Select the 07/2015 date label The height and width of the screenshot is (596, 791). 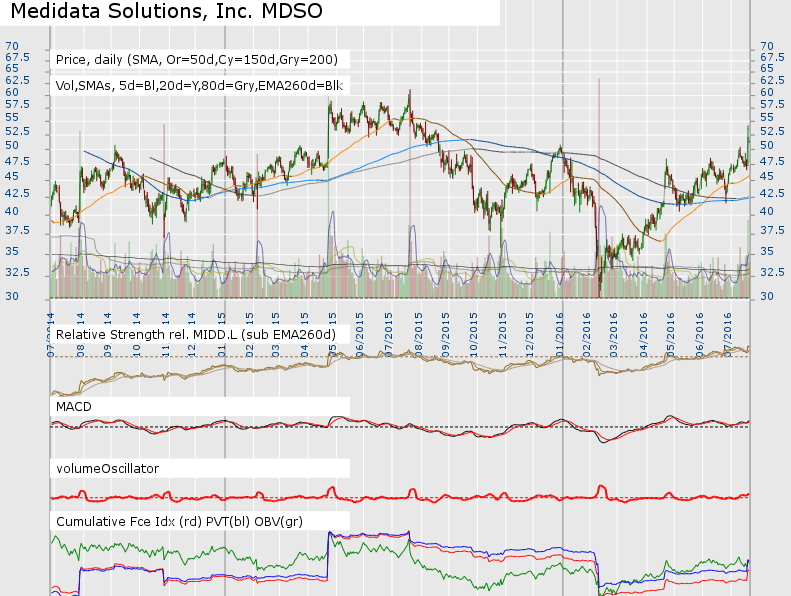point(388,336)
